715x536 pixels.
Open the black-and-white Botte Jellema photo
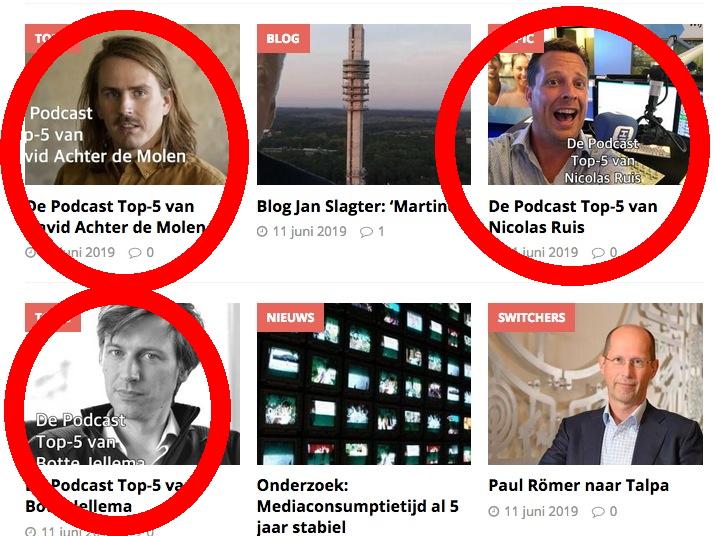point(132,384)
